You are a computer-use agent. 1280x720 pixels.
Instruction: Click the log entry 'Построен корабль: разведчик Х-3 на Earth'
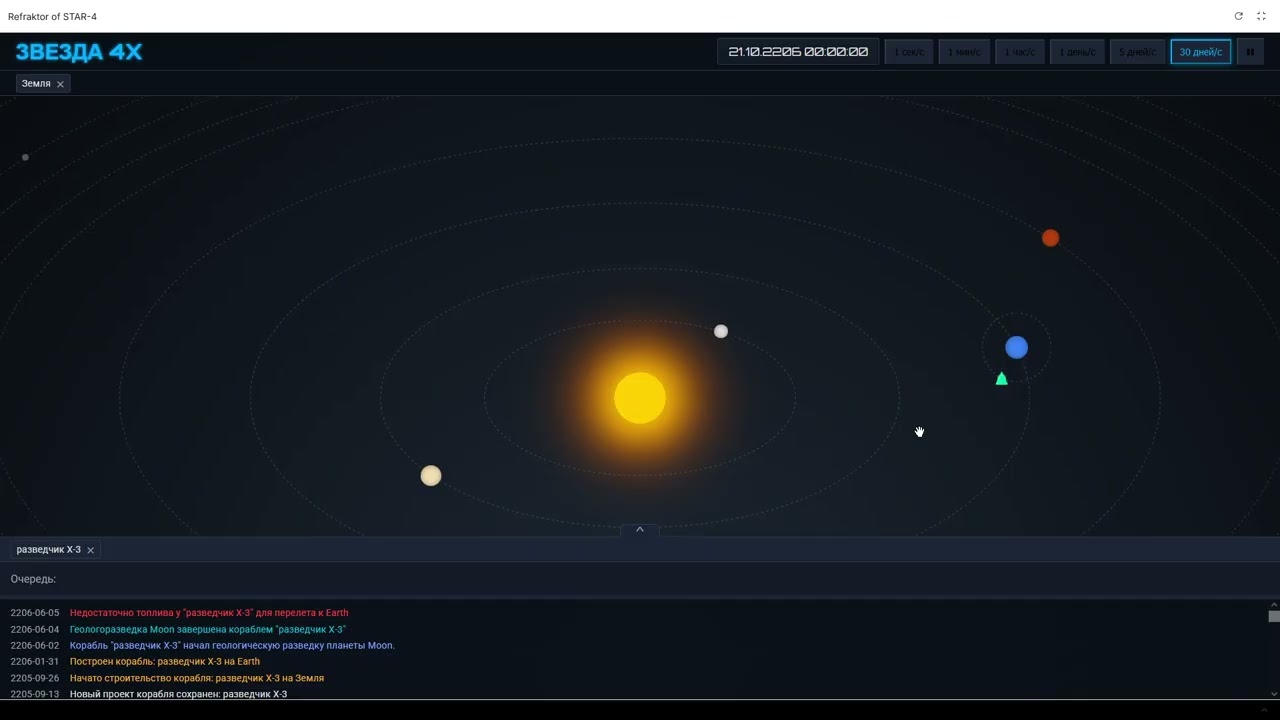[x=165, y=661]
